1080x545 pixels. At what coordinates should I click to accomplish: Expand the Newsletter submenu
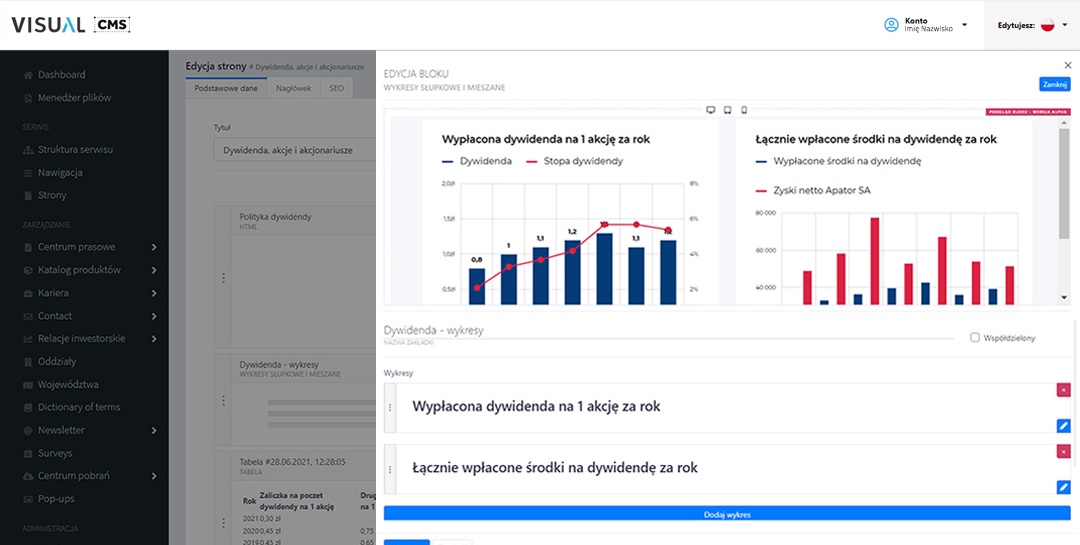[154, 430]
